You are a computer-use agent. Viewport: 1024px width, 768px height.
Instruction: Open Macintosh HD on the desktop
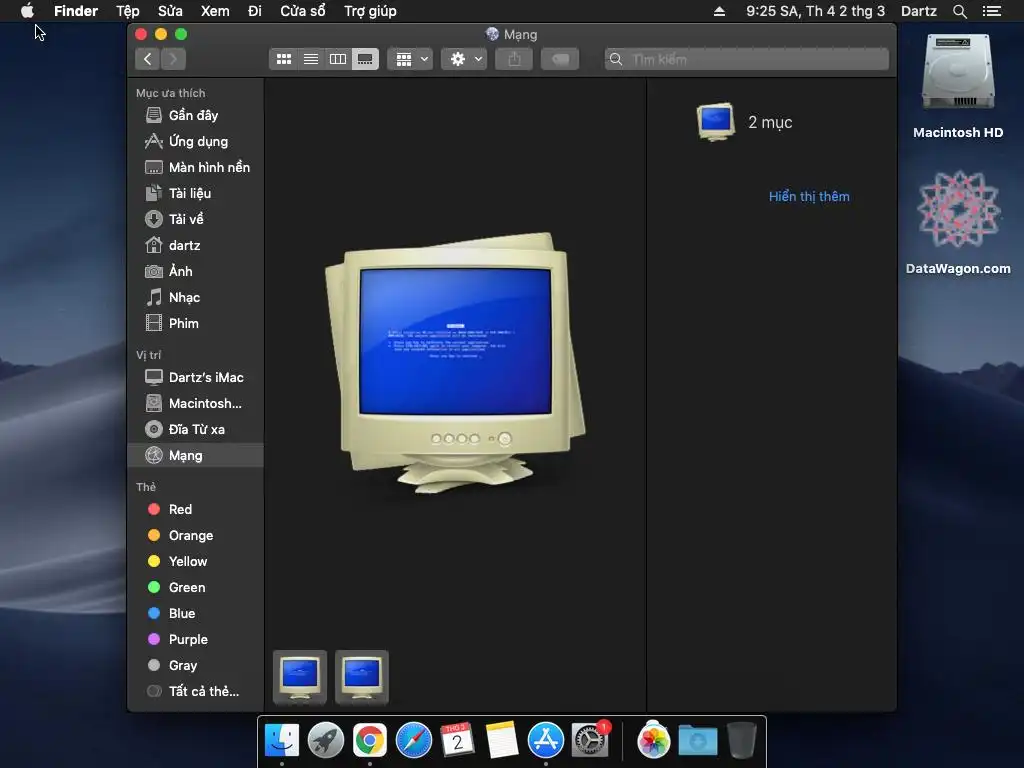[x=958, y=86]
